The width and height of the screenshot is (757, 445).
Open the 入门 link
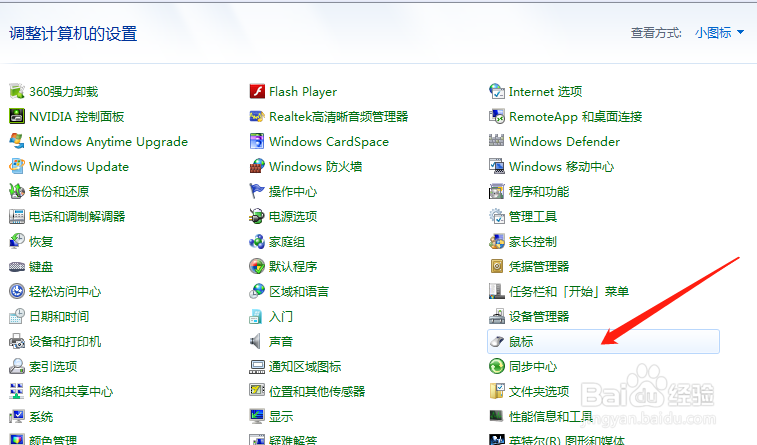pyautogui.click(x=281, y=317)
